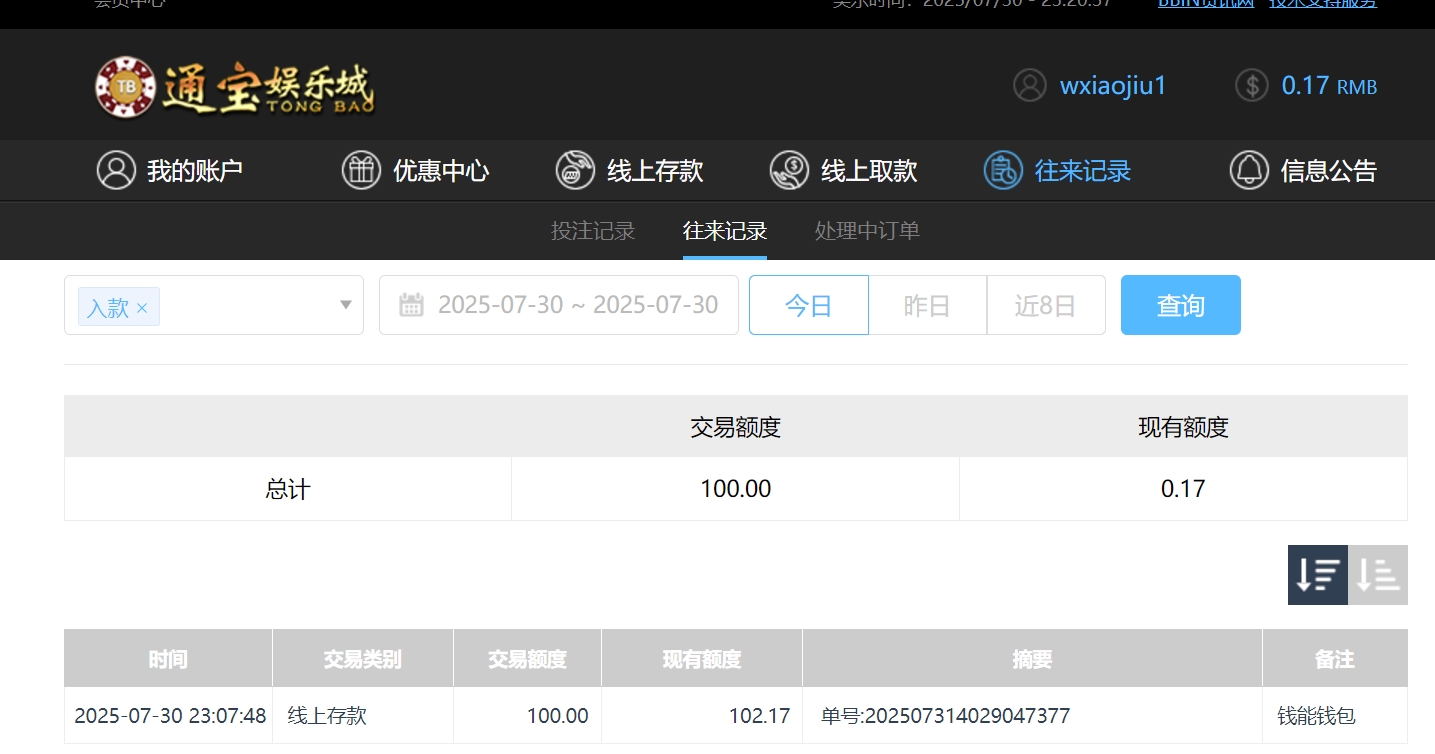Viewport: 1435px width, 754px height.
Task: Select the 今日 date range option
Action: point(808,305)
